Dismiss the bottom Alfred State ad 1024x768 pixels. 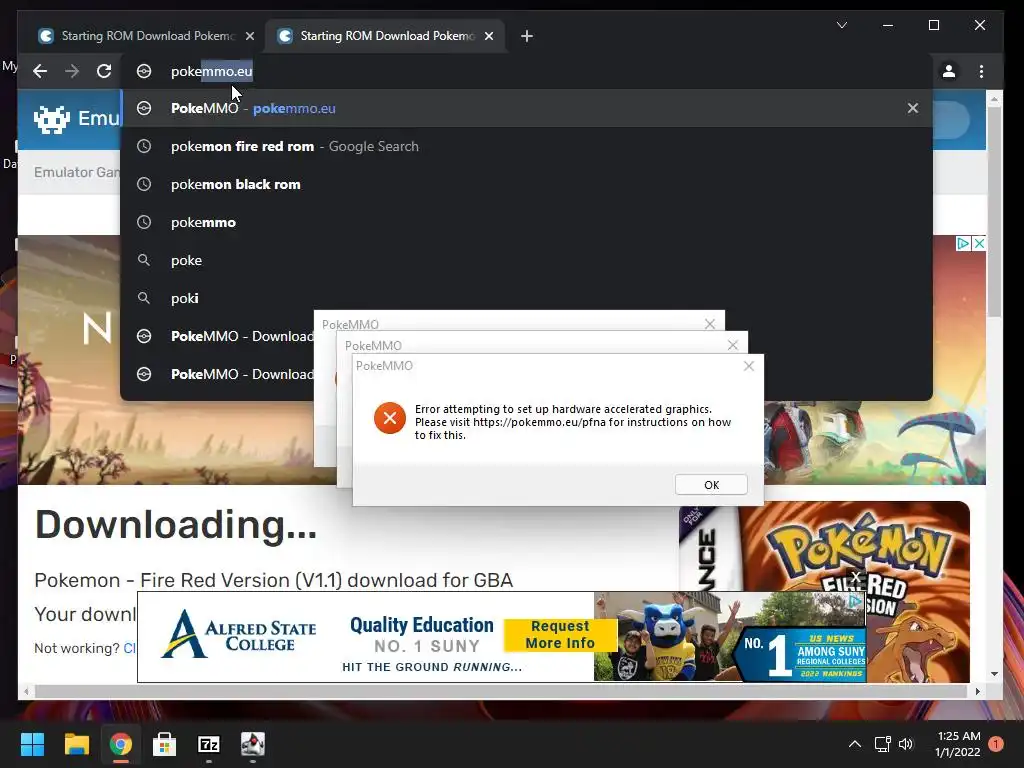click(856, 578)
